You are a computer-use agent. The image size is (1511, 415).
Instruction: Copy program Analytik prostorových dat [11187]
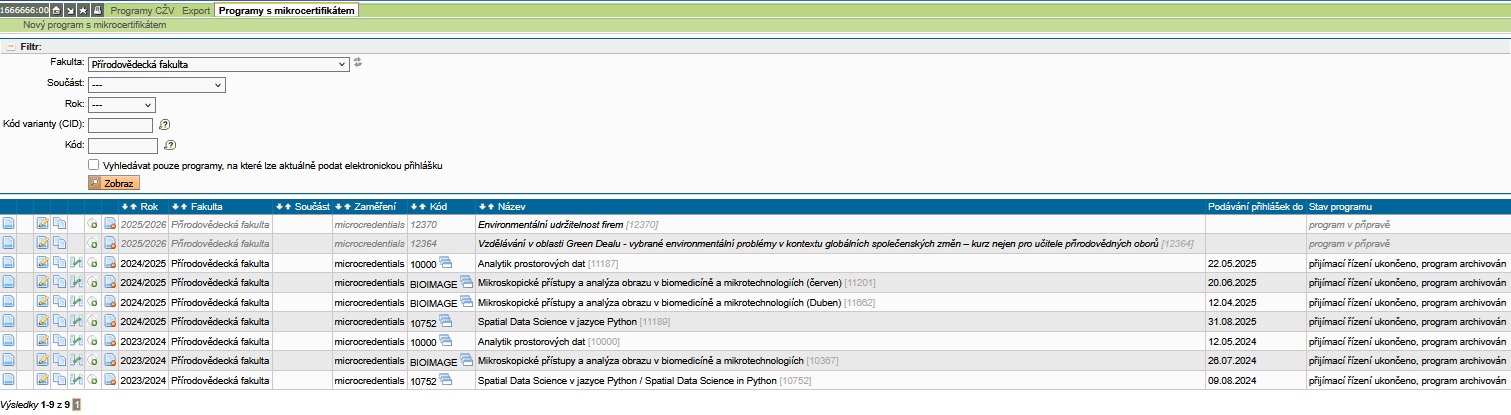coord(59,262)
